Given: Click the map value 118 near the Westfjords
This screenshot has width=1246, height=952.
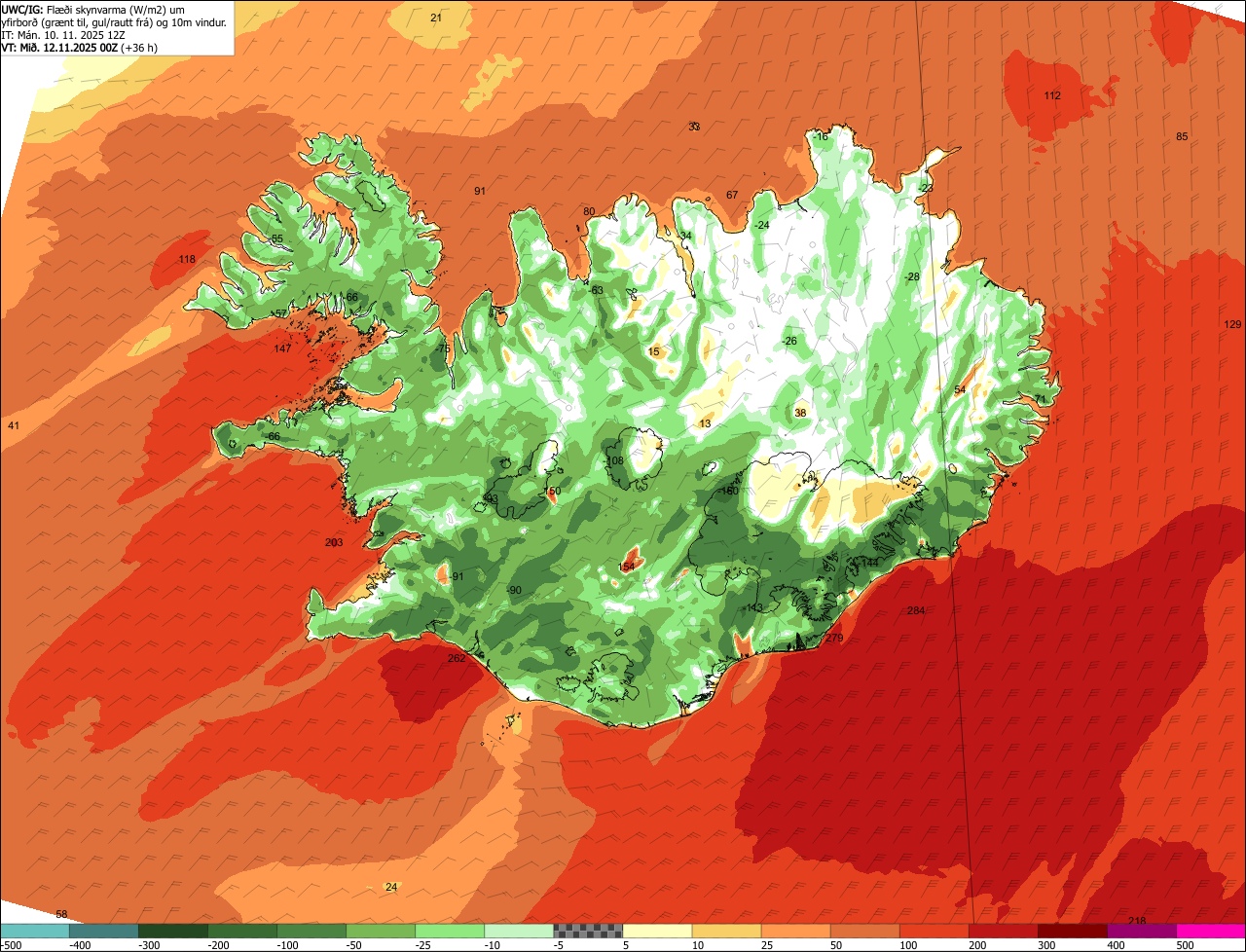Looking at the screenshot, I should coord(188,259).
